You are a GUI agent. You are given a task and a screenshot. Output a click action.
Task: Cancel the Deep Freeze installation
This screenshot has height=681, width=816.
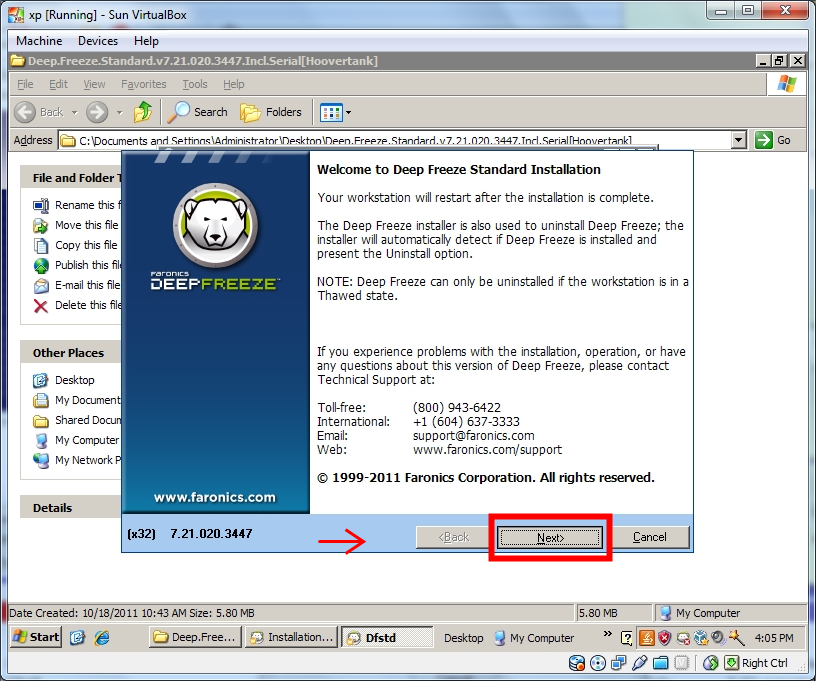[x=651, y=537]
